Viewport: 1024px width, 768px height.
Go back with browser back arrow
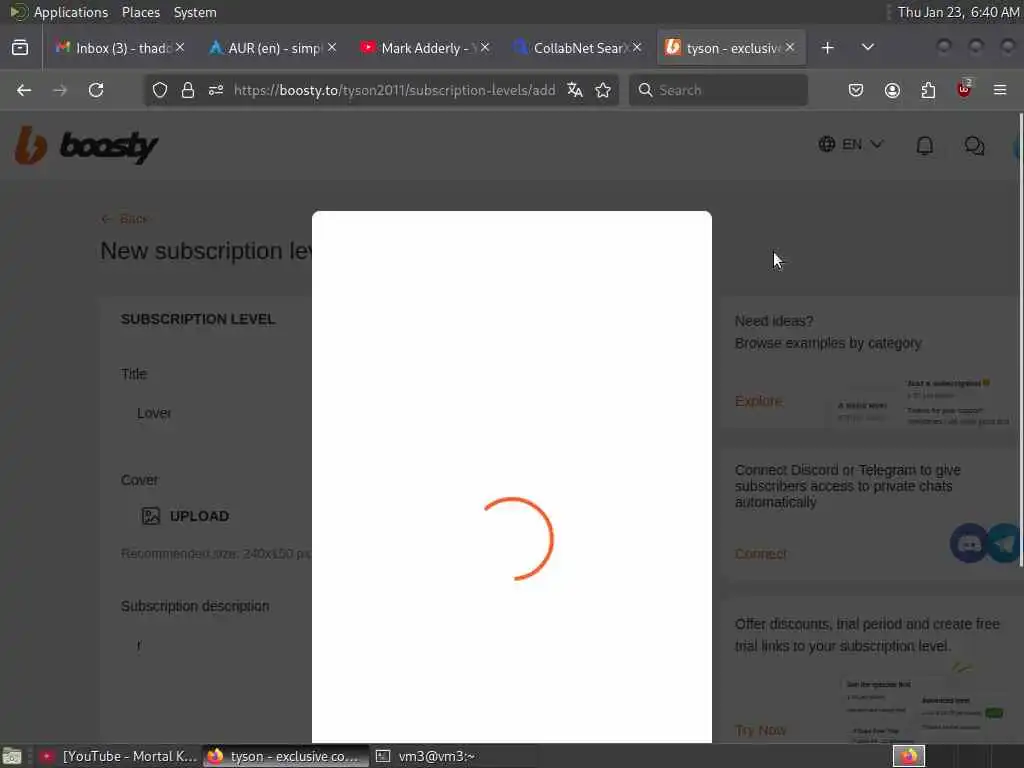(24, 90)
